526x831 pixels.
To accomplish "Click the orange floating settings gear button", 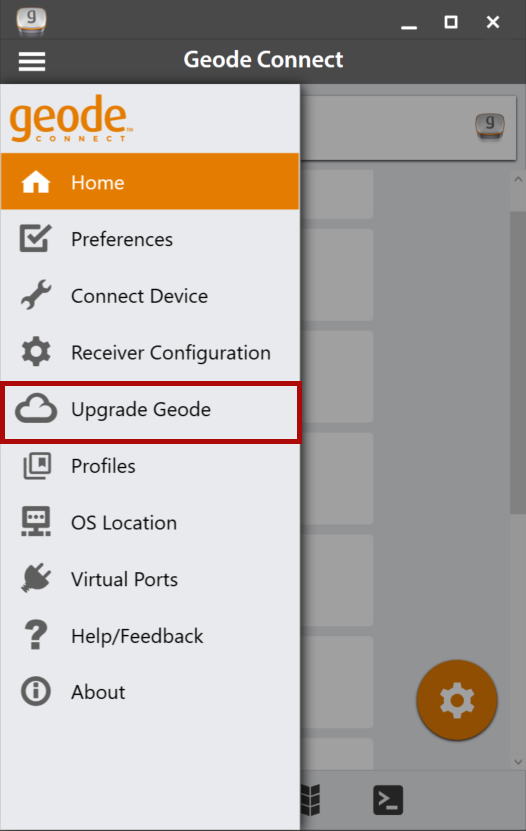I will pos(457,700).
